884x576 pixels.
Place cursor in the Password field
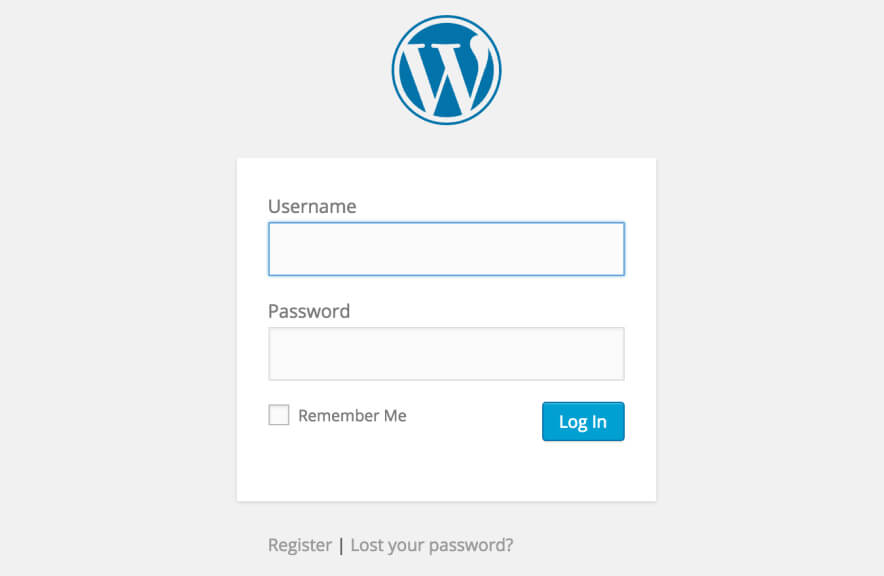pyautogui.click(x=446, y=354)
